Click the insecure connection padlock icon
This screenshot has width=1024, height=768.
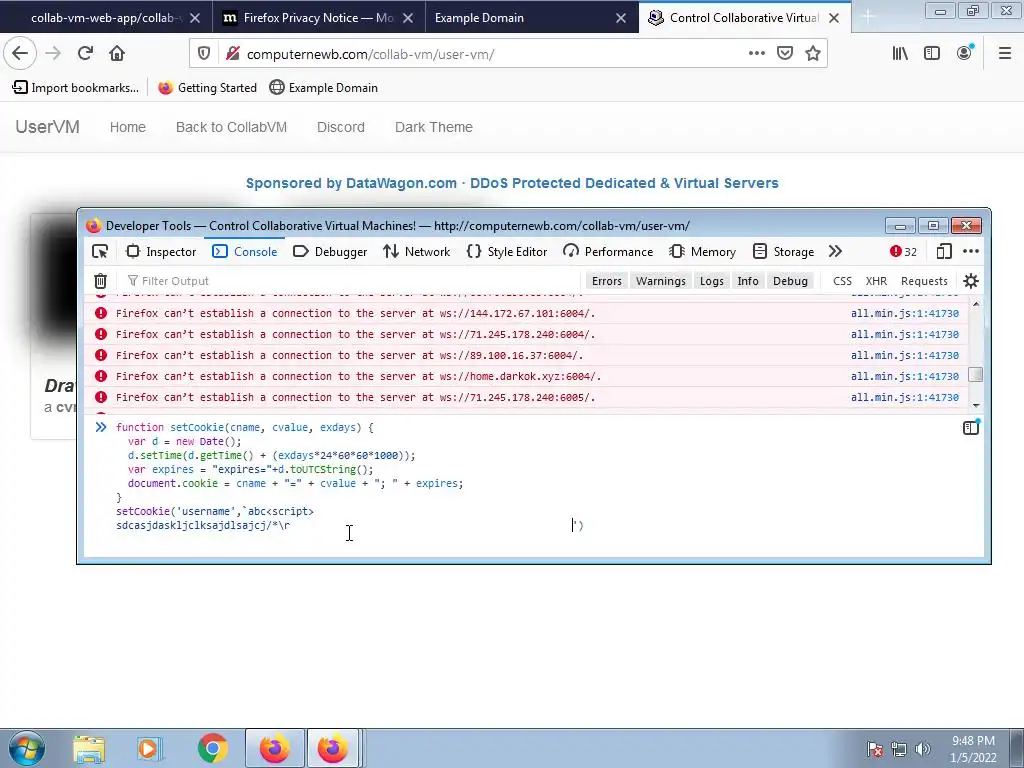[x=232, y=54]
